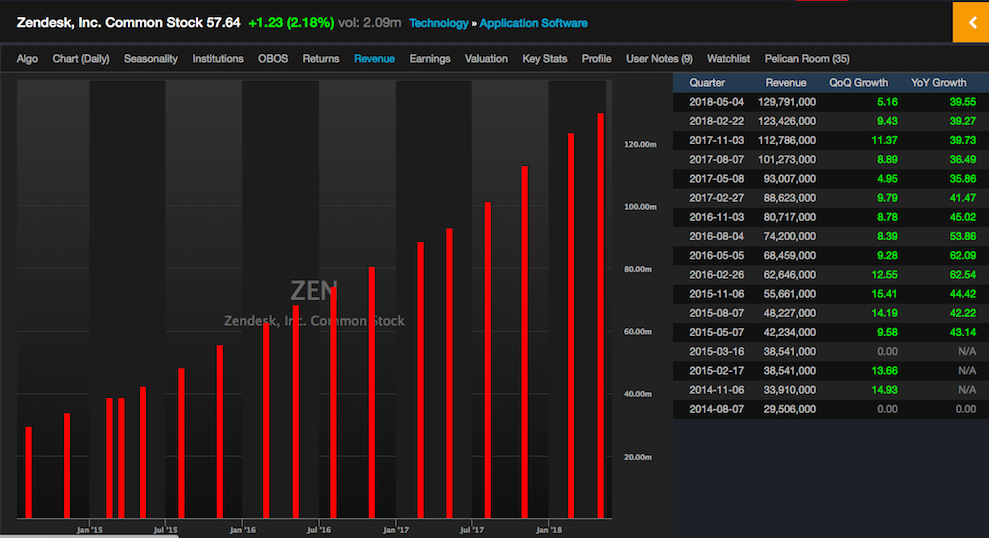
Task: Click the 80.00m y-axis label
Action: click(x=638, y=269)
